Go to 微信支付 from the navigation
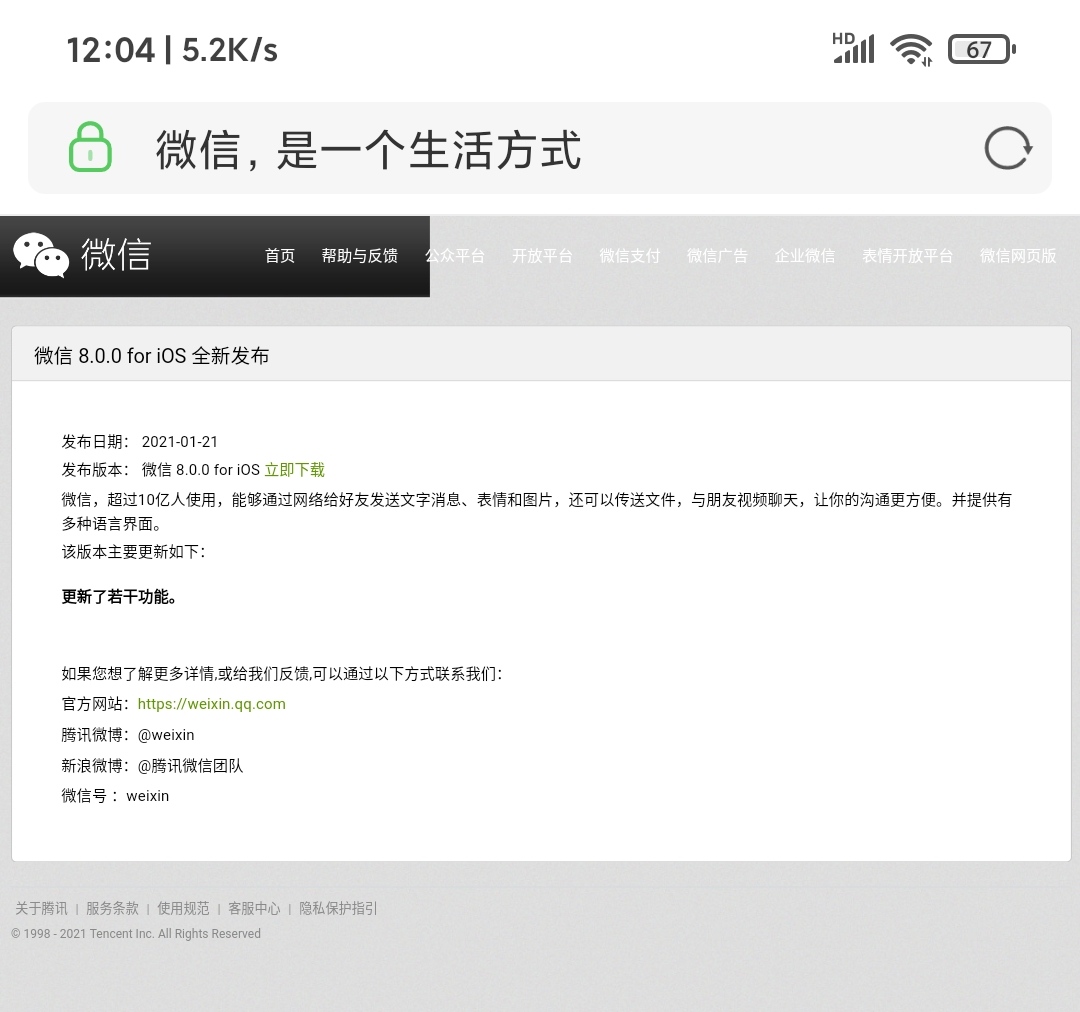 coord(630,256)
